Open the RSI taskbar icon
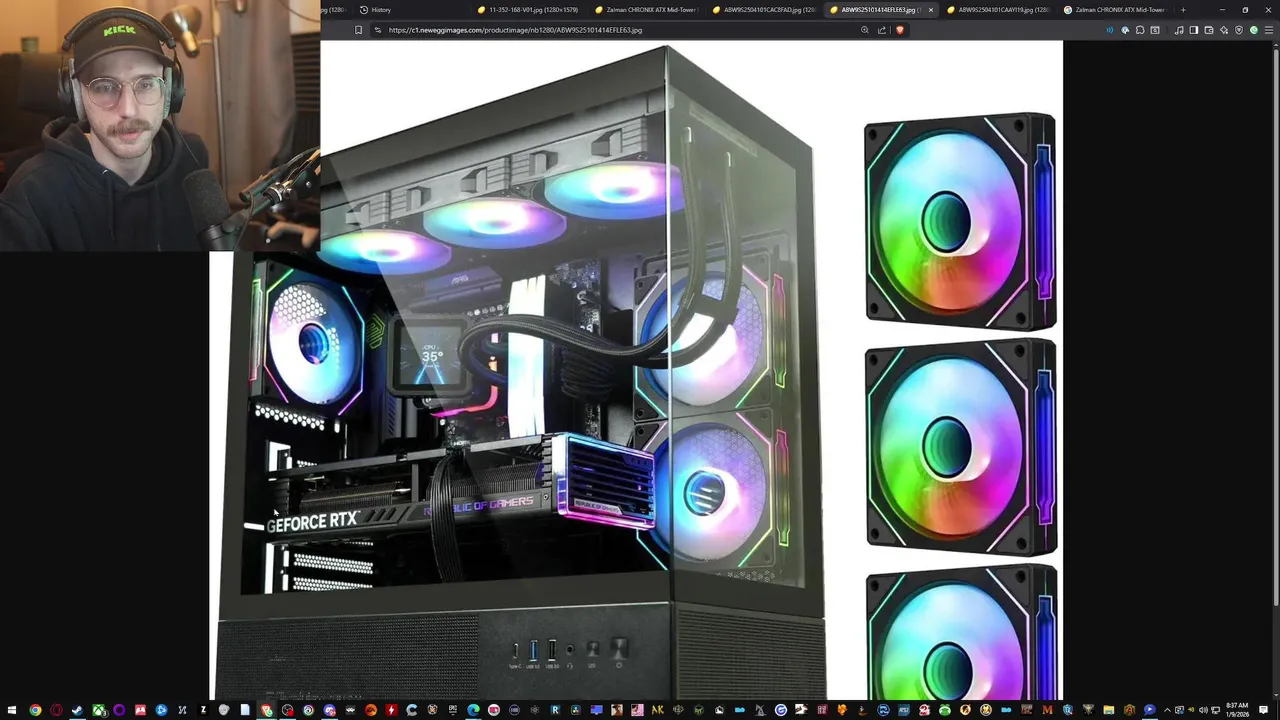Viewport: 1280px width, 720px height. (x=903, y=710)
